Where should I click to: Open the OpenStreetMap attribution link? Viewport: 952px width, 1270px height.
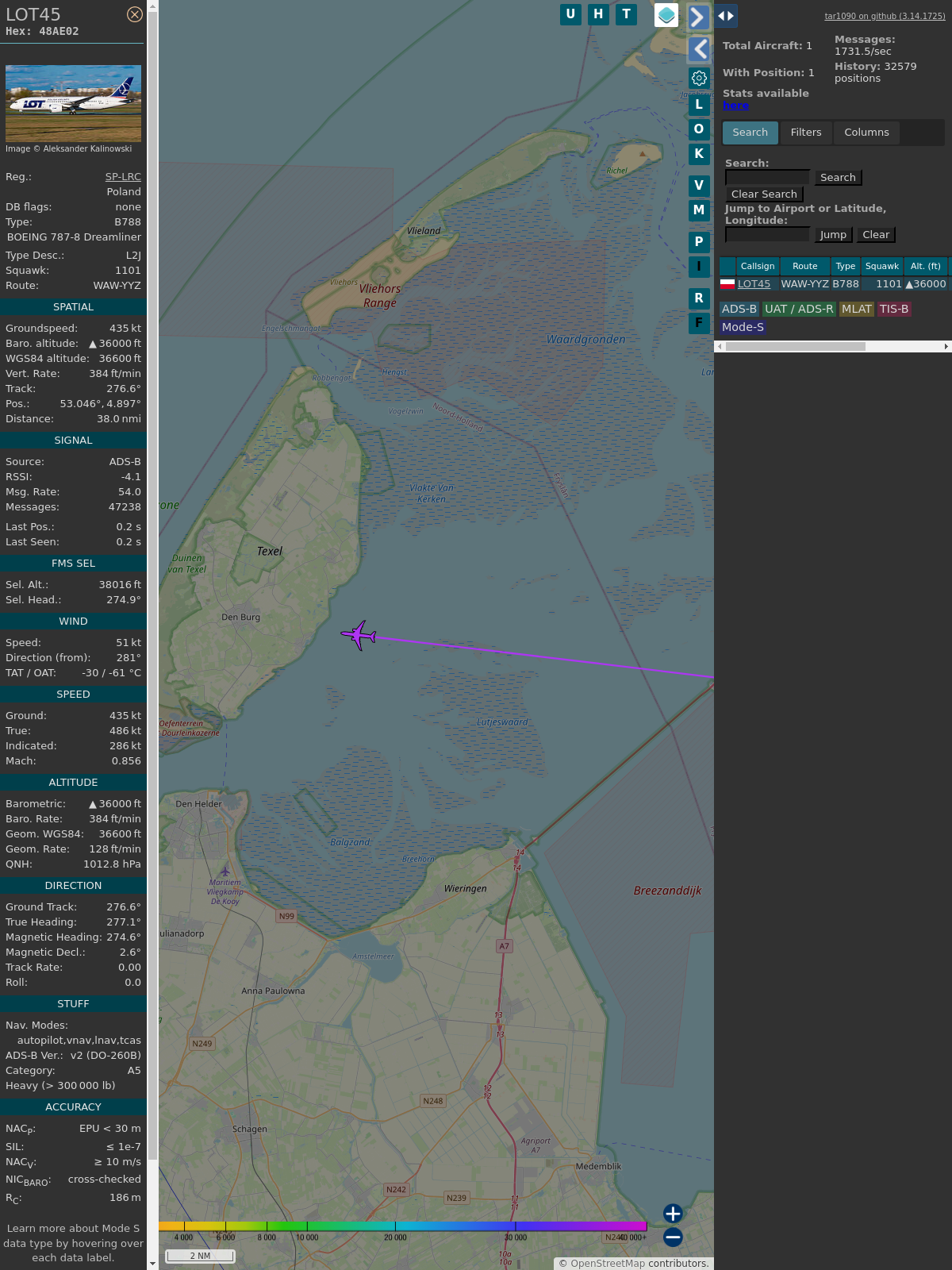point(608,1264)
